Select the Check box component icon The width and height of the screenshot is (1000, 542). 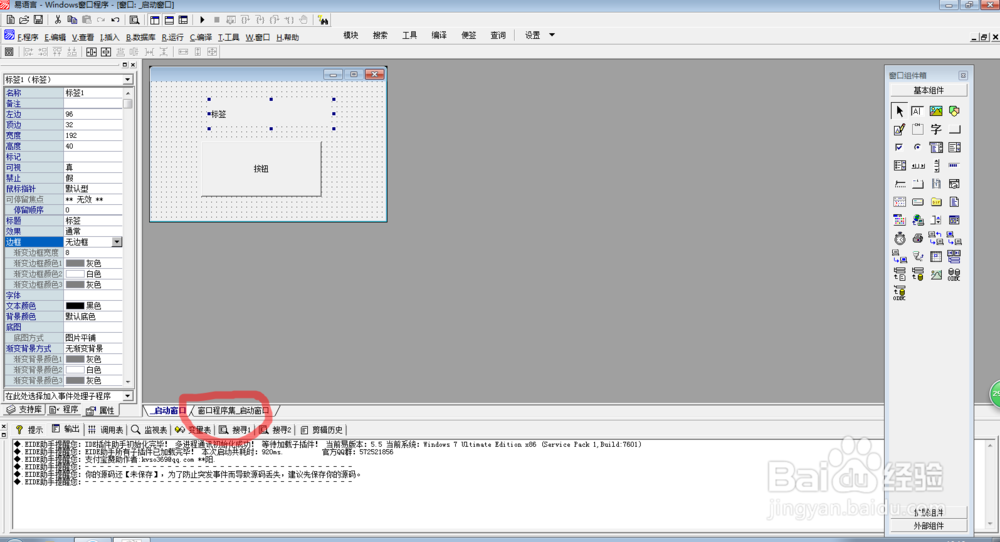(899, 147)
